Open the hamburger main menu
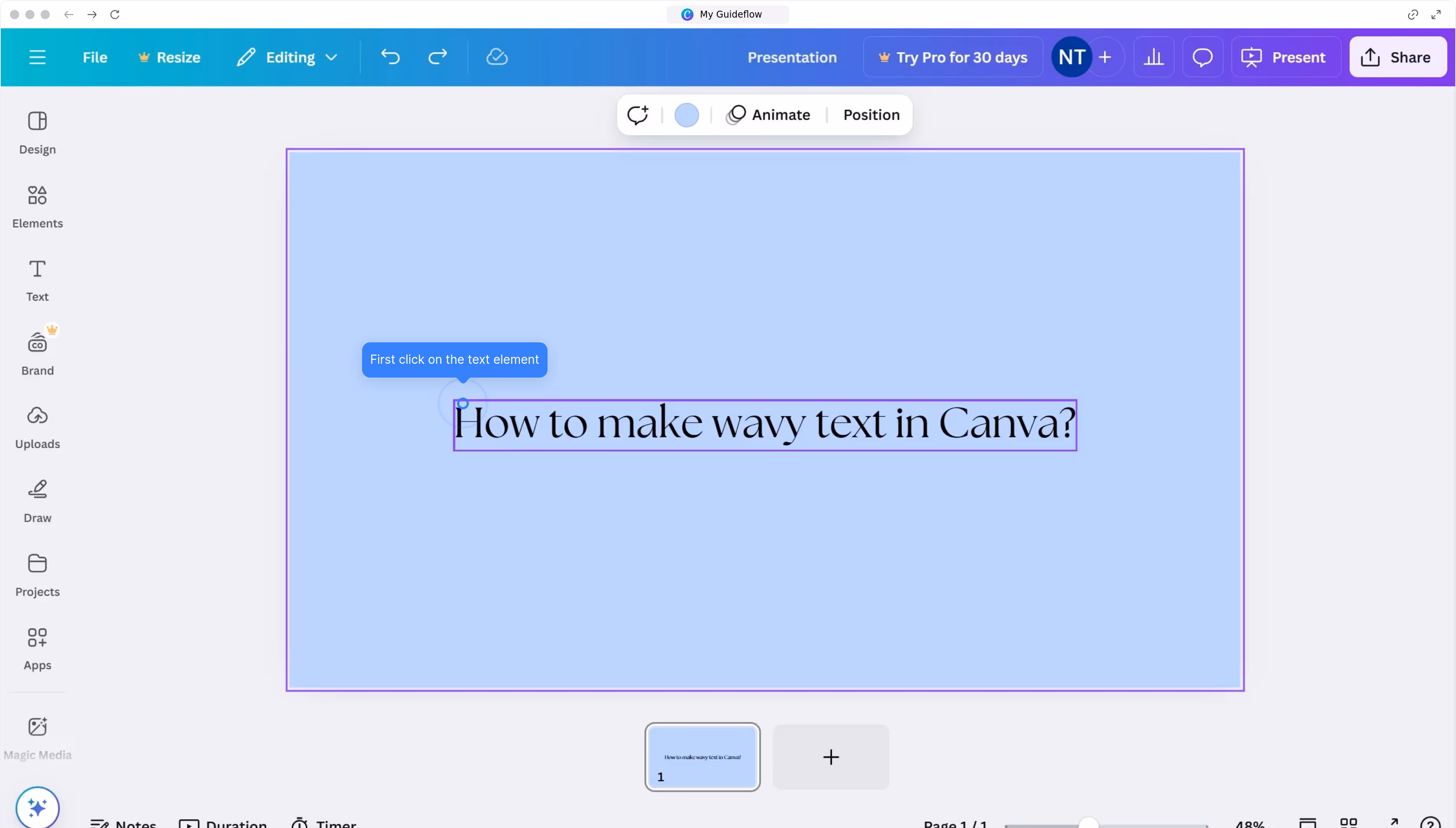The height and width of the screenshot is (828, 1456). (38, 57)
